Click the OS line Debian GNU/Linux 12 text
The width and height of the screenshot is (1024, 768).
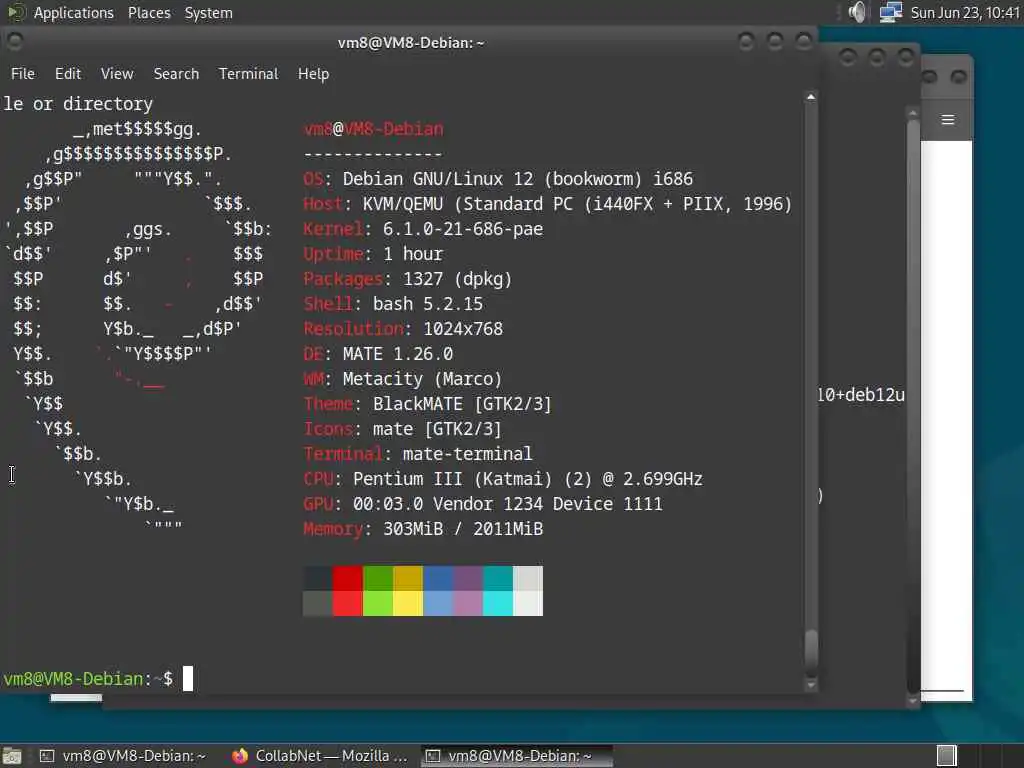[517, 179]
